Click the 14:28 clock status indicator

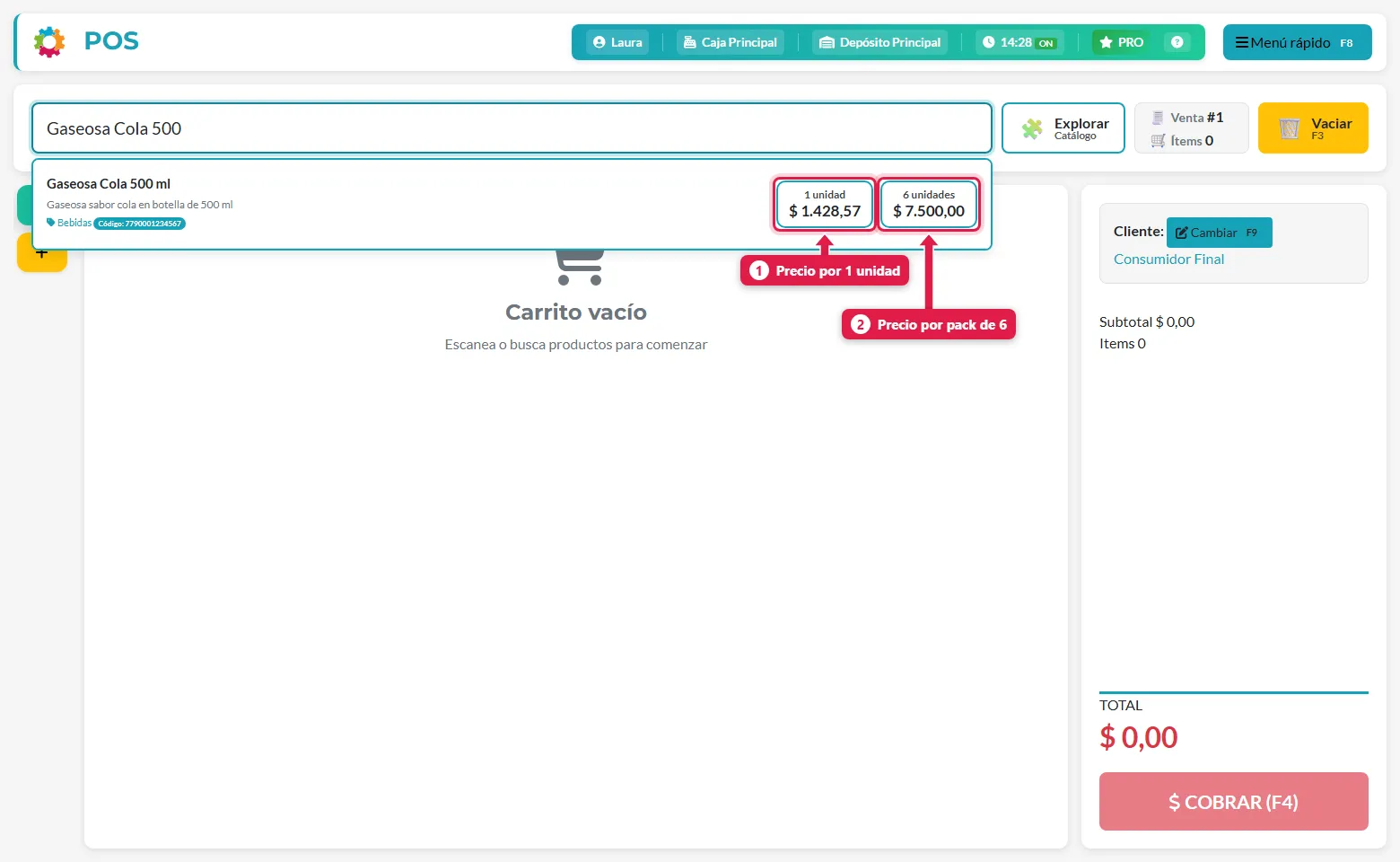[1019, 42]
